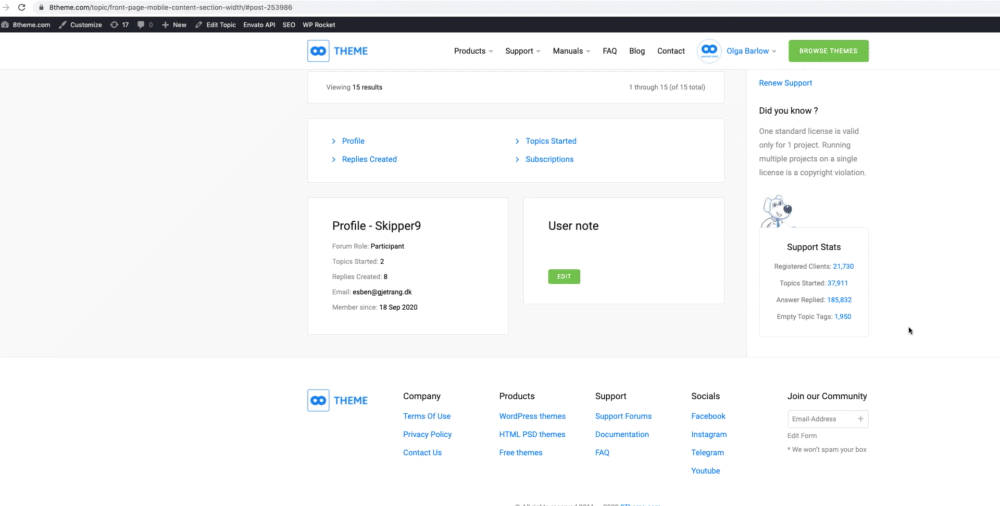Click the plus submit icon in newsletter field

coord(861,419)
